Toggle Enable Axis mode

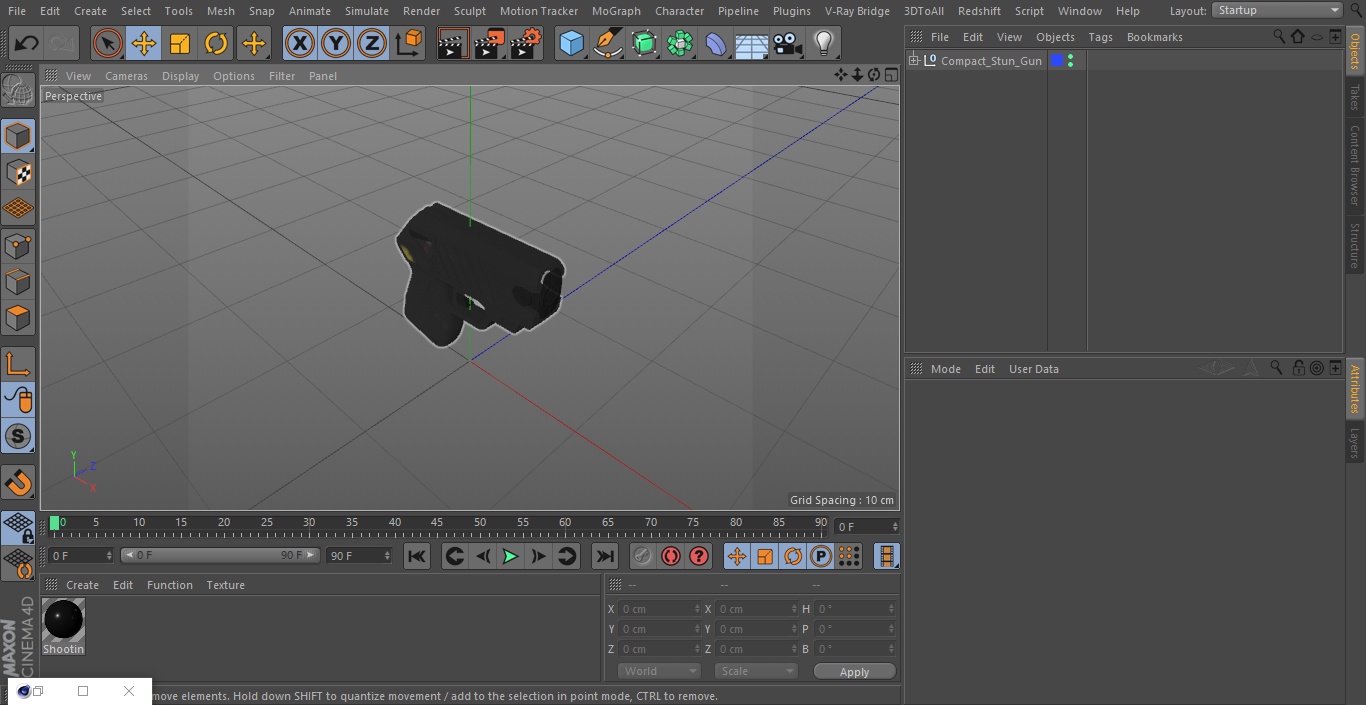coord(18,365)
